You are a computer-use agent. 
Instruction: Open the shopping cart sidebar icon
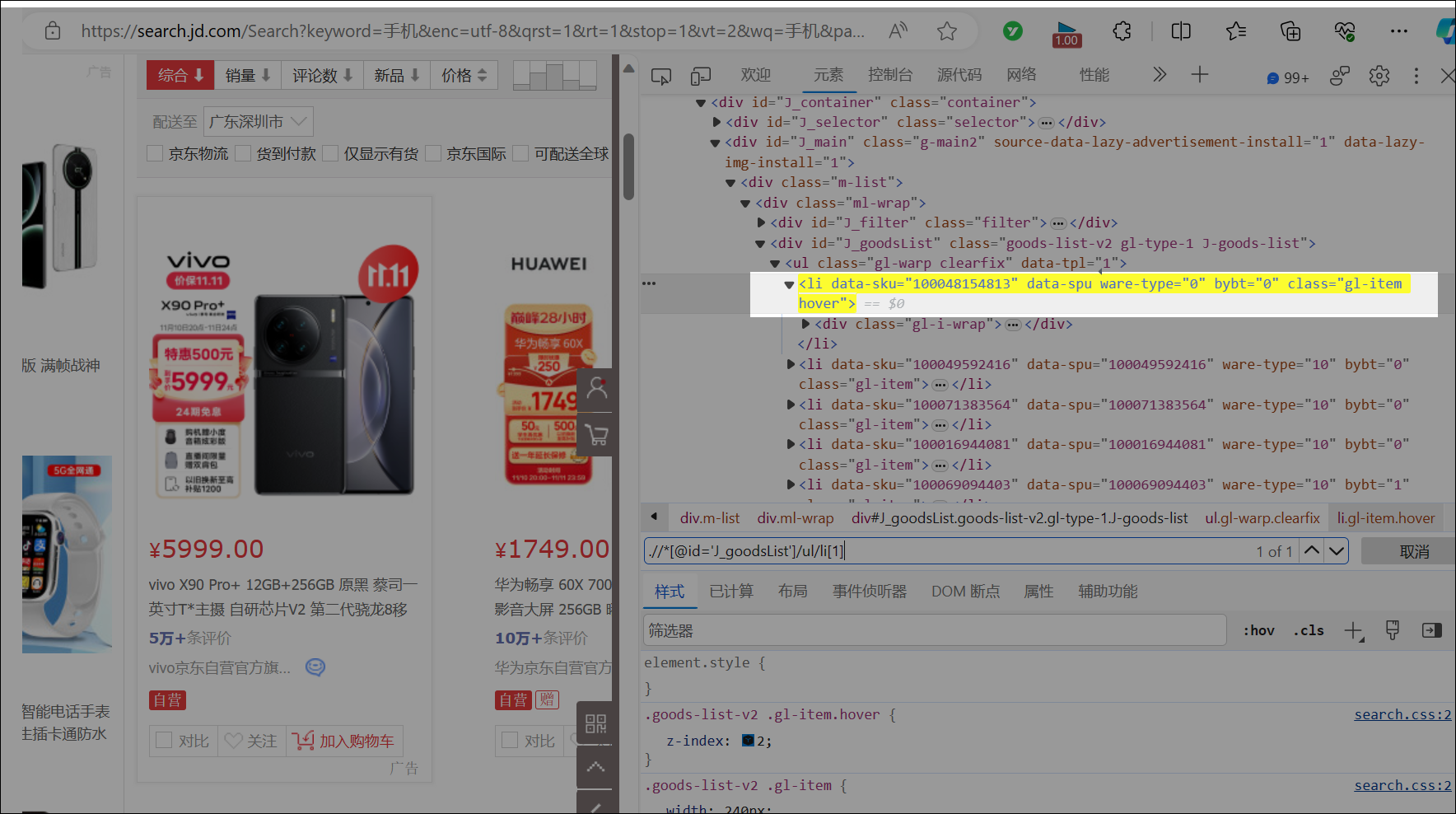597,434
